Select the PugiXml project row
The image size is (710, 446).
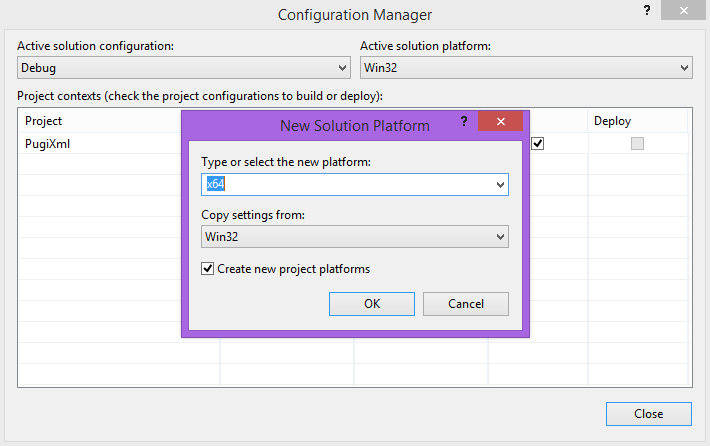(x=47, y=144)
